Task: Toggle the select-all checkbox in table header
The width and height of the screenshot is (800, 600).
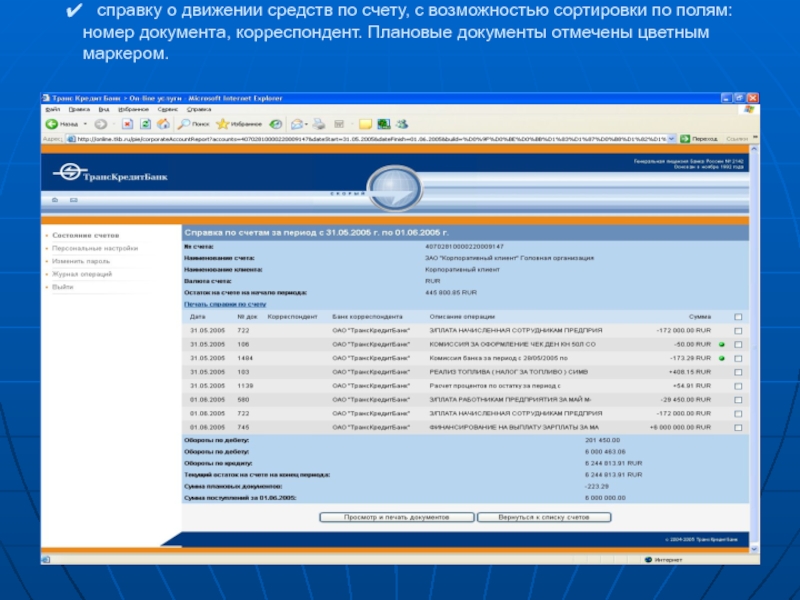Action: (738, 317)
